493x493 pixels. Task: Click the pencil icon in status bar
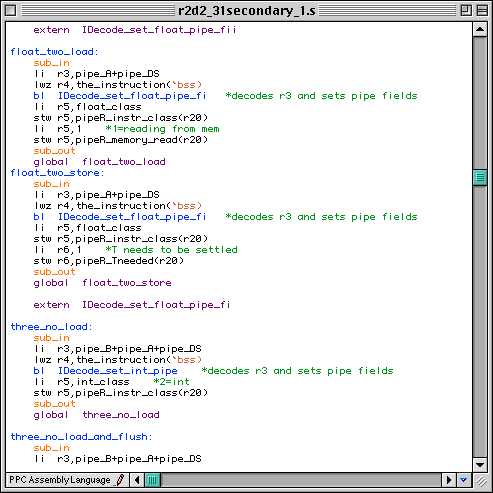coord(120,480)
